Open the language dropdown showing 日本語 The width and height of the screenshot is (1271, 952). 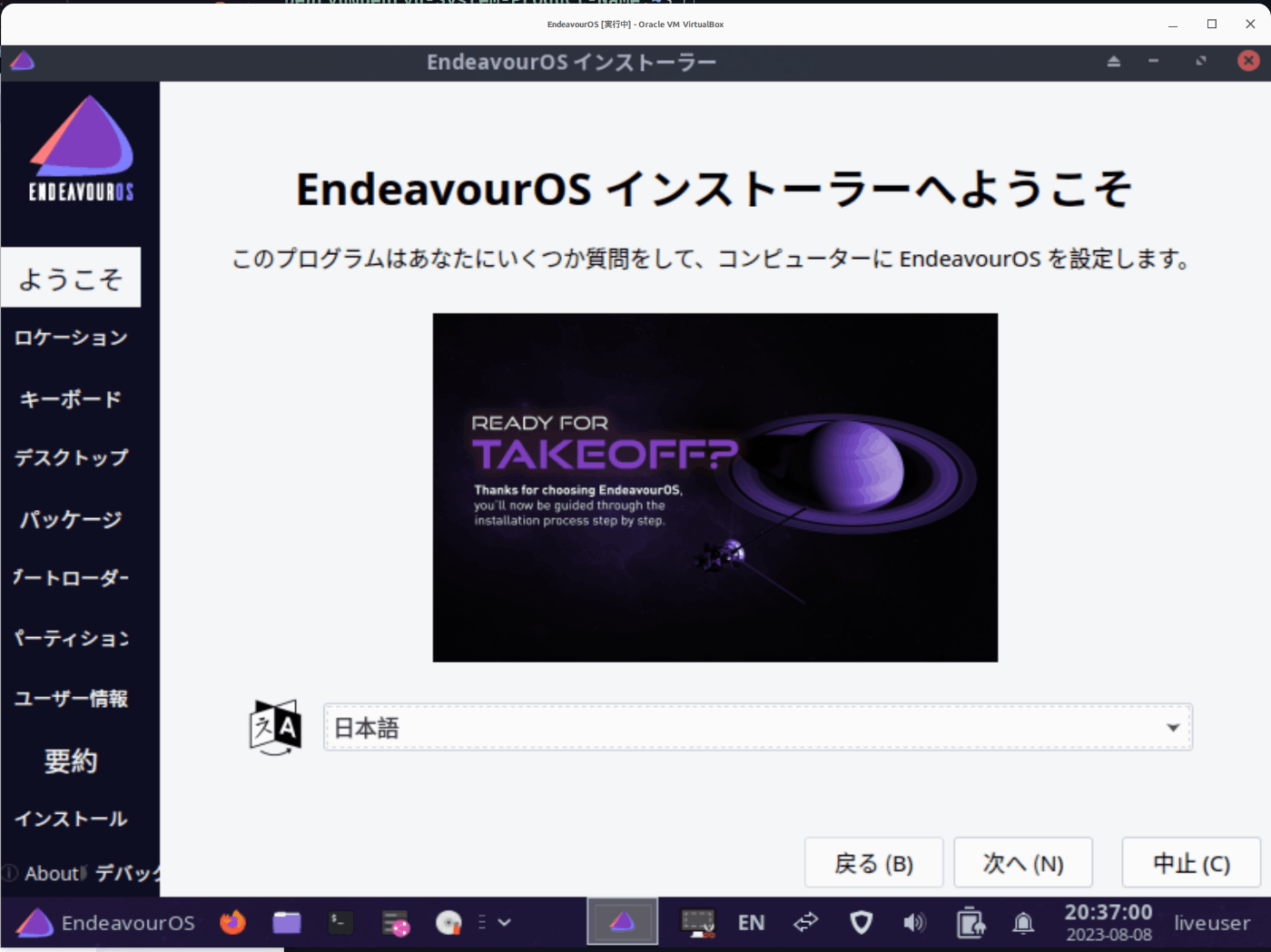tap(758, 728)
